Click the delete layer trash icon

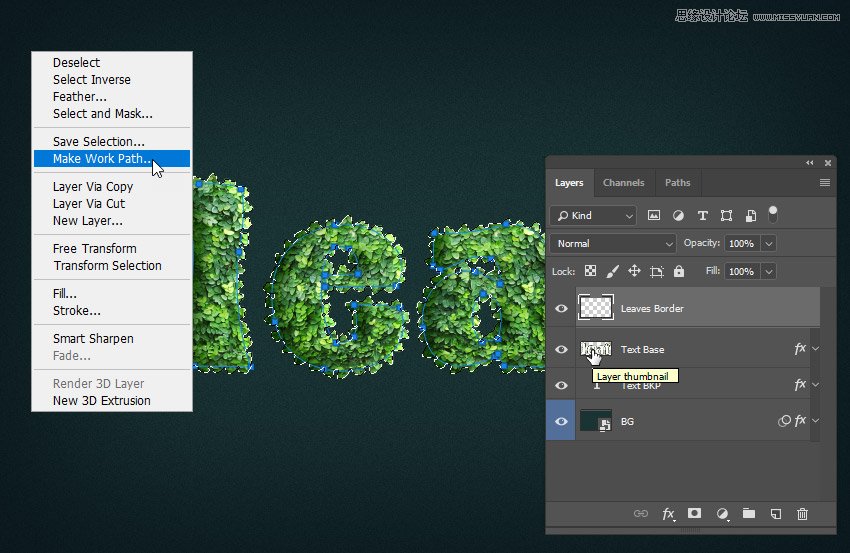click(x=802, y=514)
